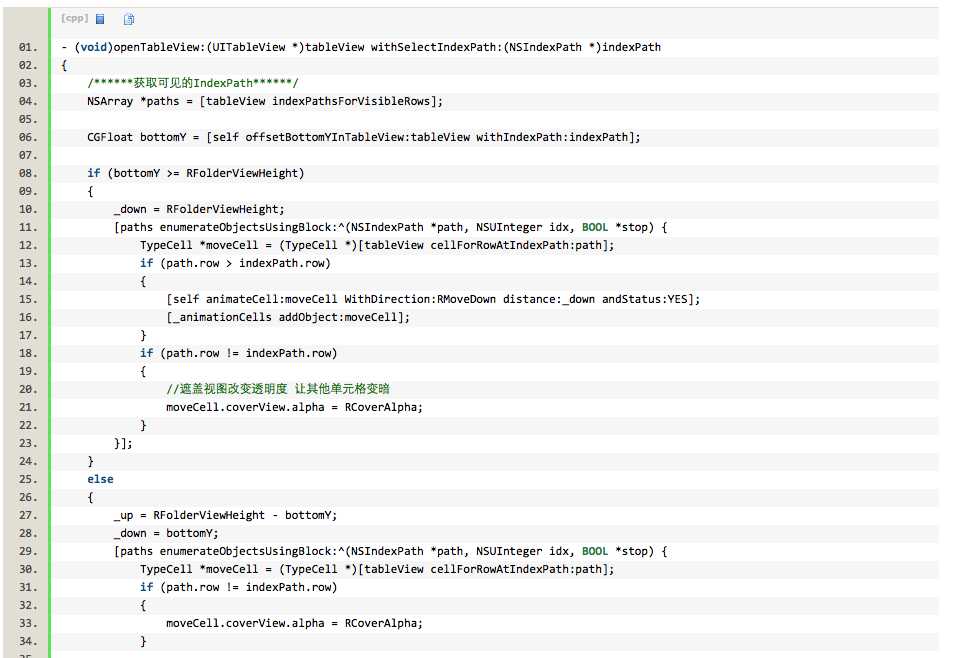Select the 'TypeCell *moveCell' code on line 30
Screen dimensions: 968x658
[377, 569]
